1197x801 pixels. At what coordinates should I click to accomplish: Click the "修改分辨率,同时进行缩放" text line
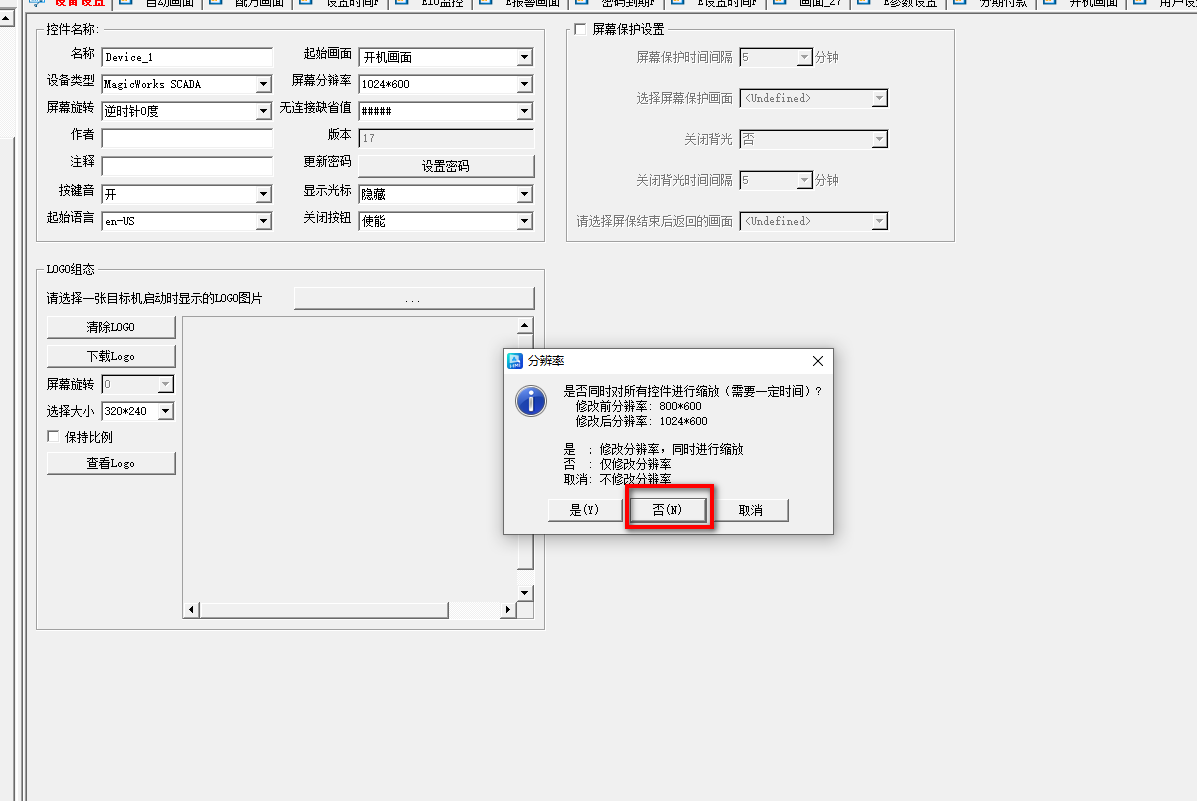(x=672, y=449)
